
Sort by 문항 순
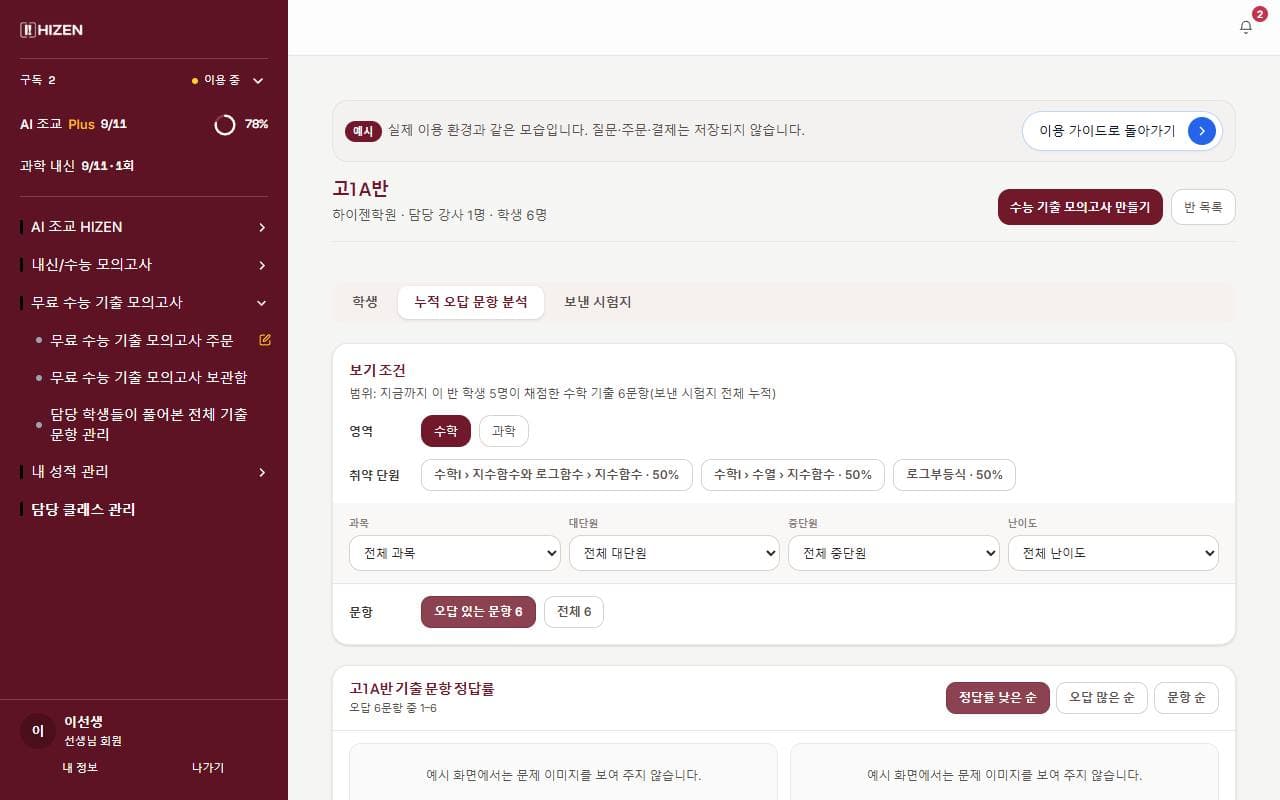click(x=1186, y=698)
